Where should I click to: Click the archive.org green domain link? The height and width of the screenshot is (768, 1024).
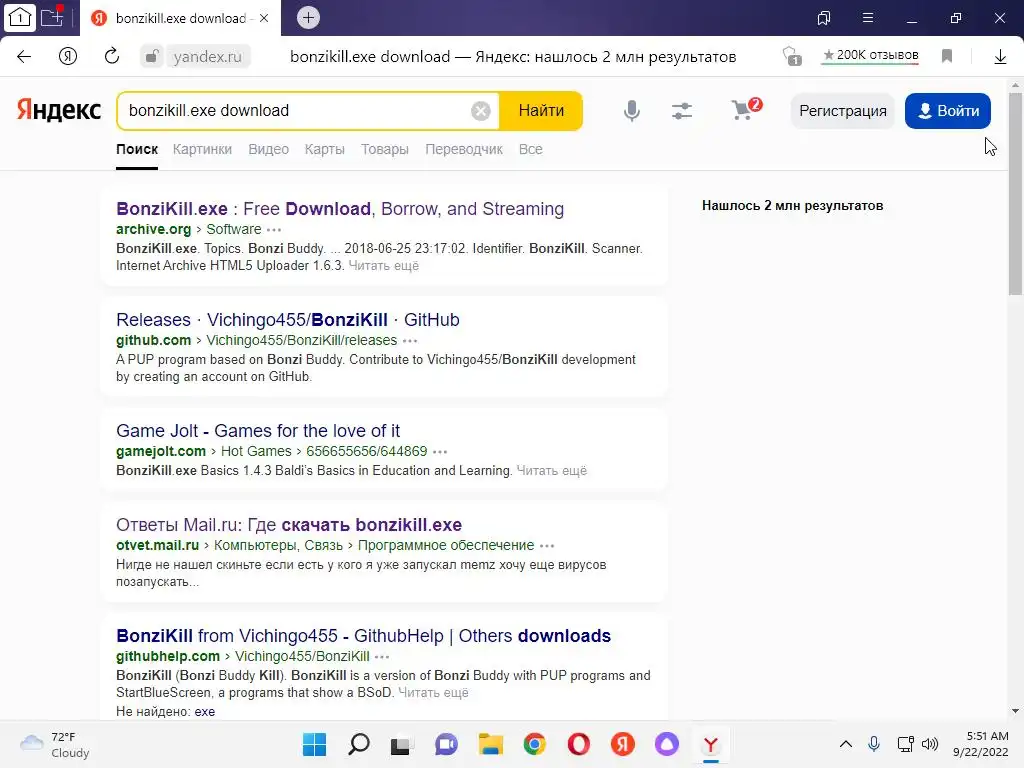click(153, 229)
